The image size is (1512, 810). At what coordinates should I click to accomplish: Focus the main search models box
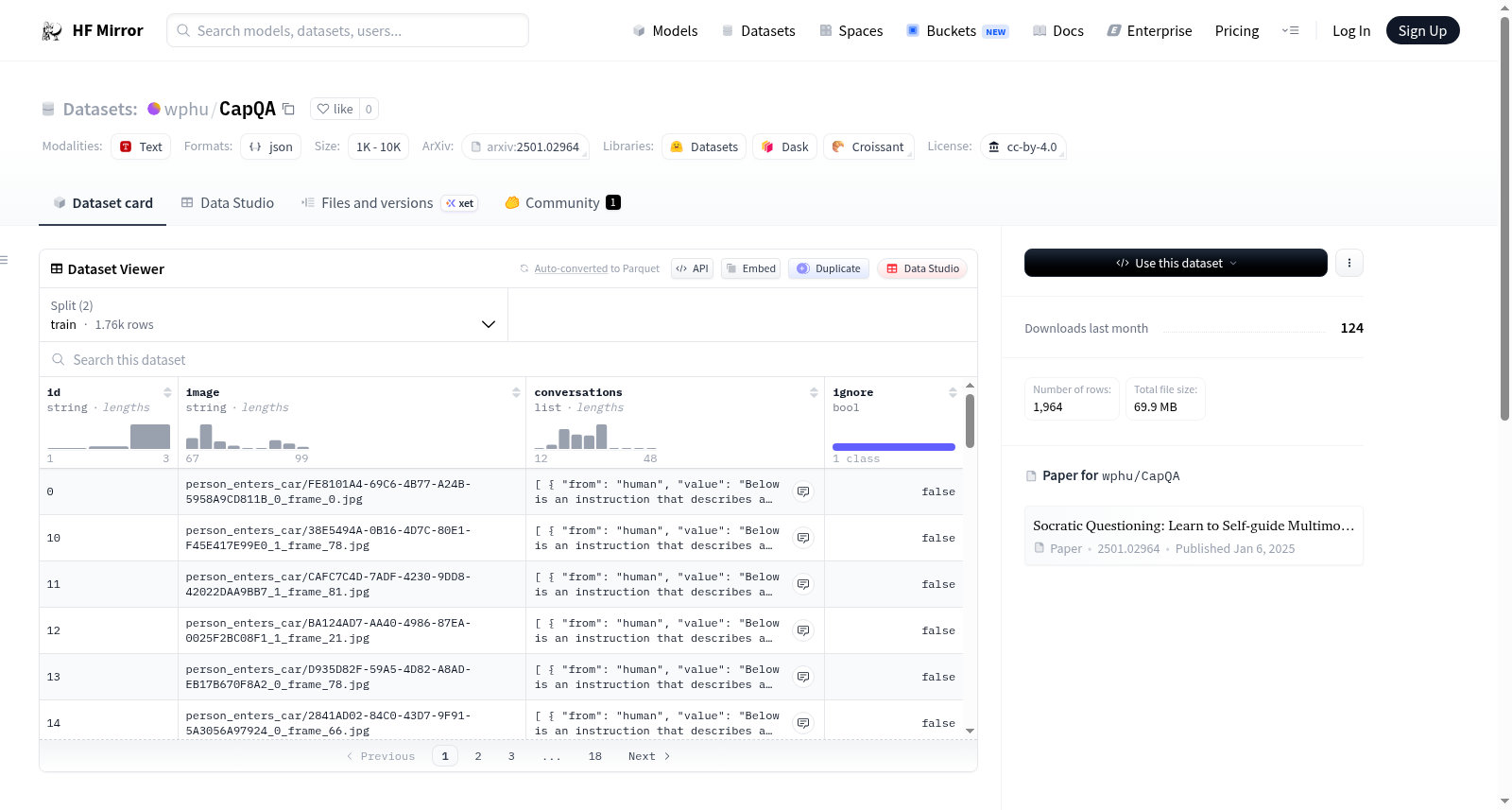click(x=348, y=30)
